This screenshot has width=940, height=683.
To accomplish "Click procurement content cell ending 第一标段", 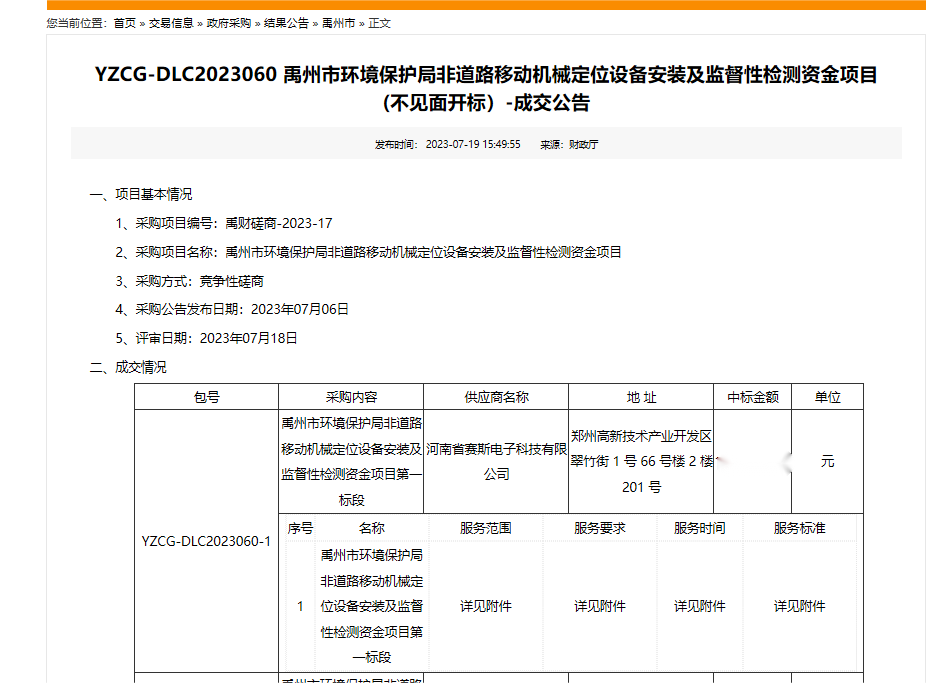I will [351, 462].
